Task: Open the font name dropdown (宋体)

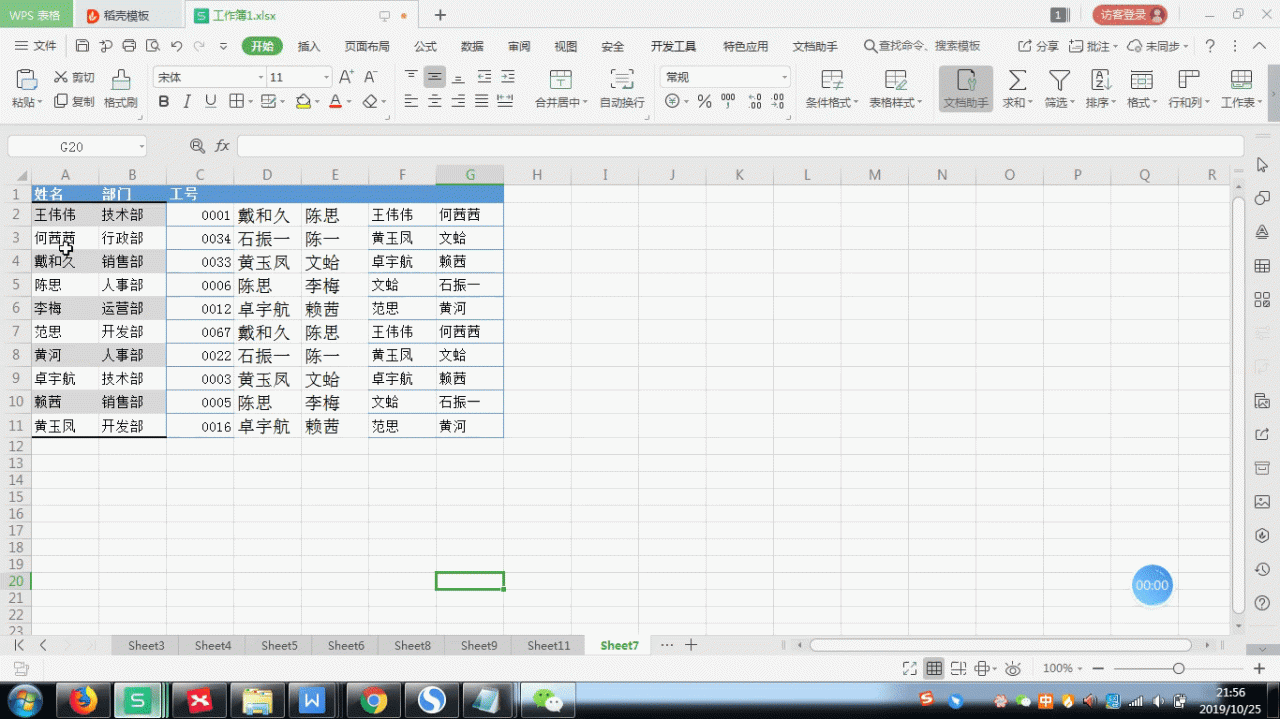Action: [x=261, y=77]
